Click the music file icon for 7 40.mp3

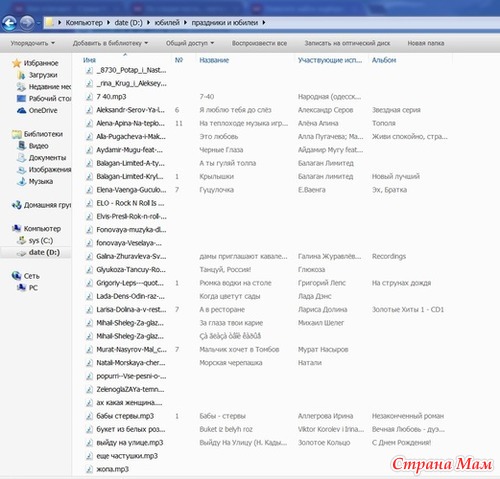(89, 97)
